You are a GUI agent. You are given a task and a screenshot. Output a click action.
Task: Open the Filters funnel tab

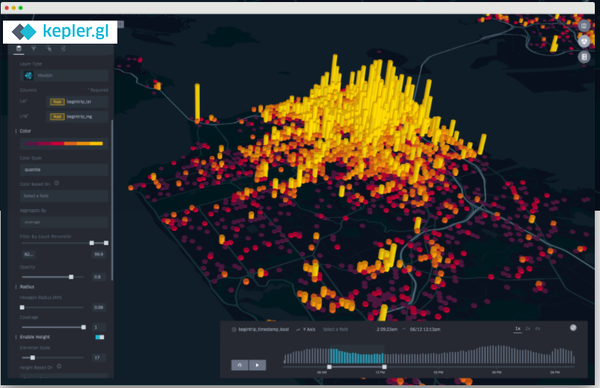pyautogui.click(x=34, y=49)
